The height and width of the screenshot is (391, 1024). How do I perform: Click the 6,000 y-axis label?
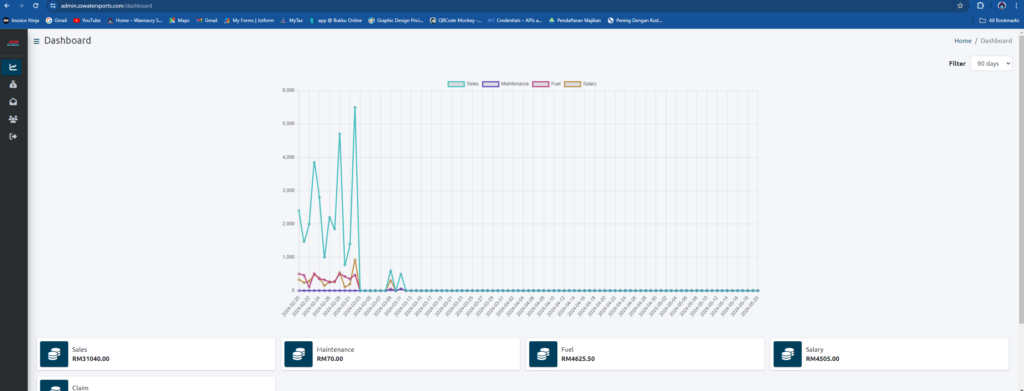pos(287,90)
